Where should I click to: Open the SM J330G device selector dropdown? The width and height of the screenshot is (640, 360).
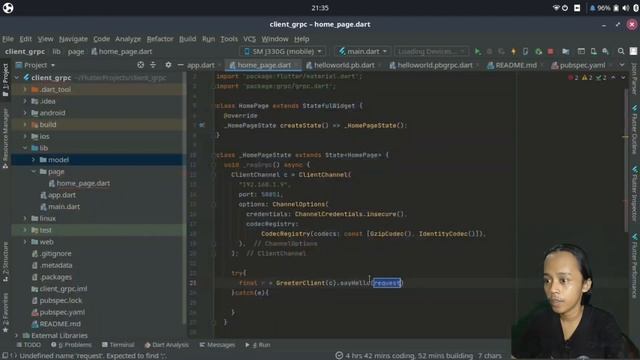282,51
